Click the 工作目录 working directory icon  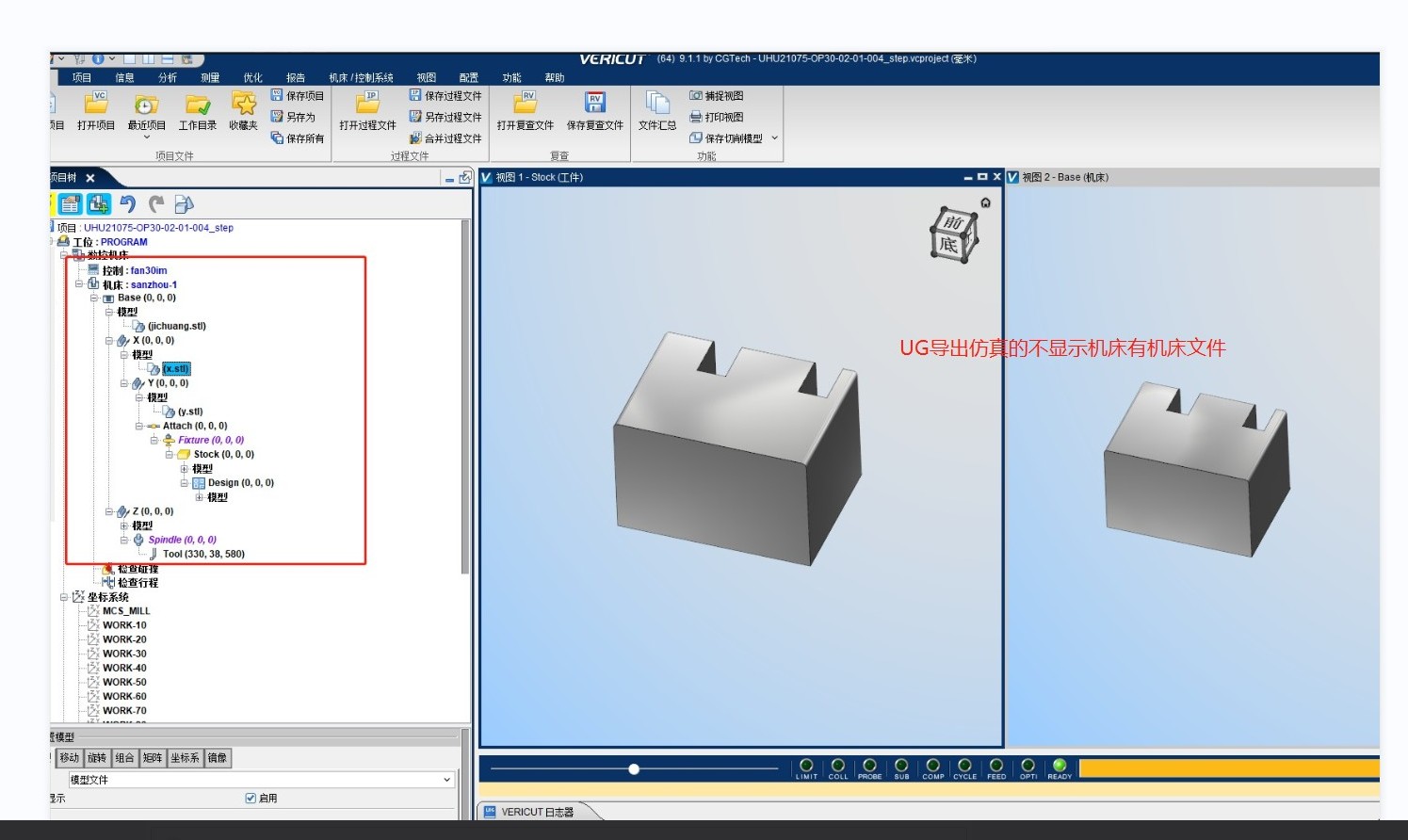pyautogui.click(x=198, y=104)
